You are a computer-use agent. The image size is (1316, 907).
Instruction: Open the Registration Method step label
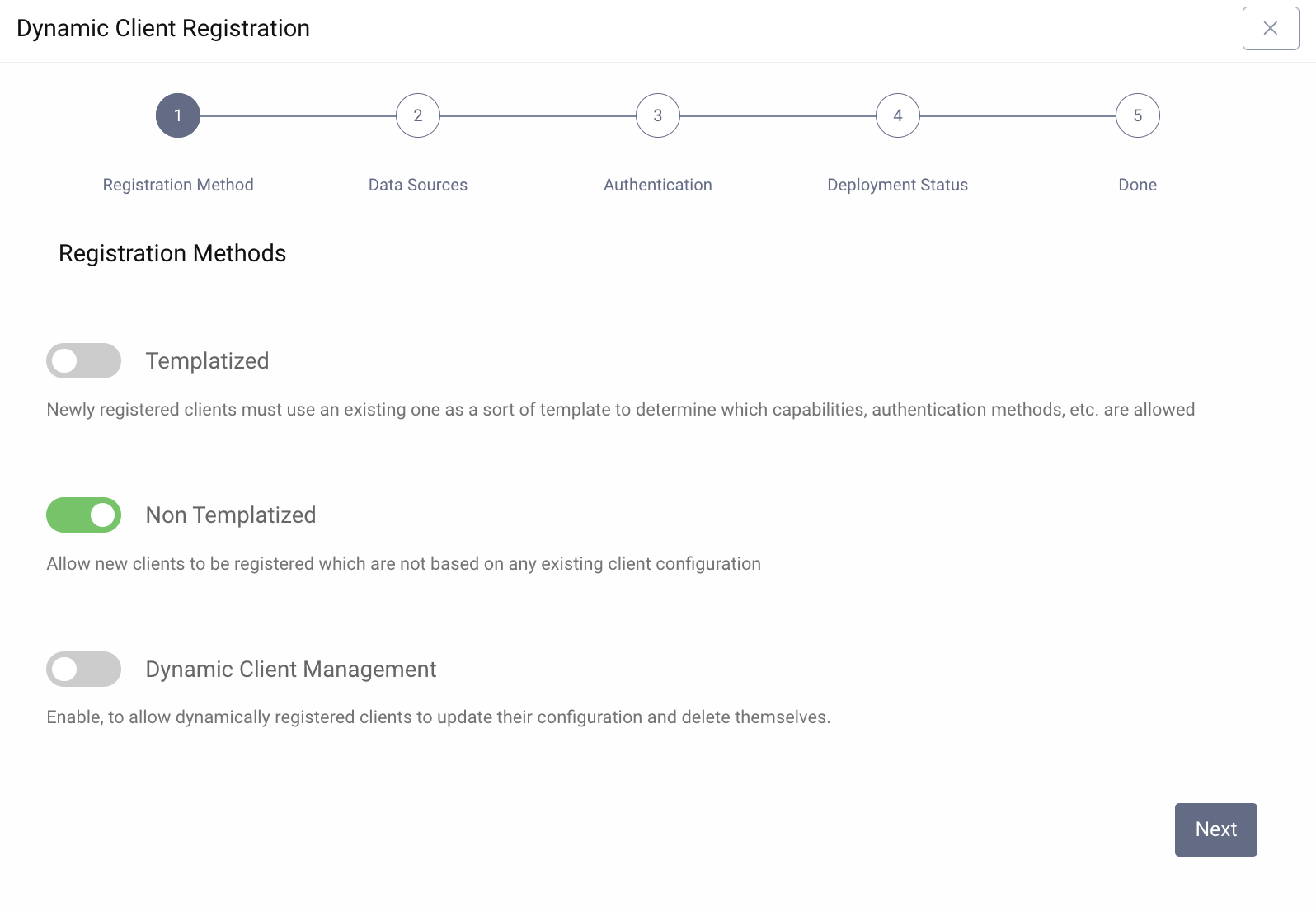178,185
